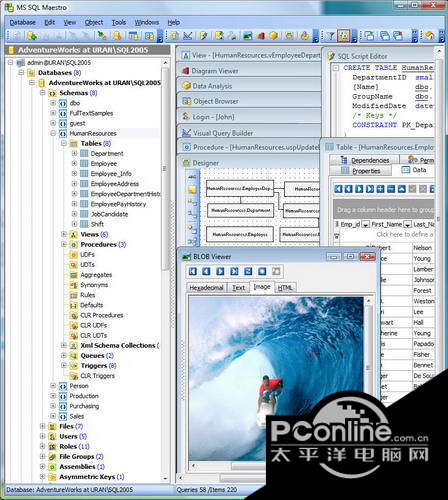The width and height of the screenshot is (448, 500).
Task: Click delete record minus button in Table navigator
Action: [391, 189]
